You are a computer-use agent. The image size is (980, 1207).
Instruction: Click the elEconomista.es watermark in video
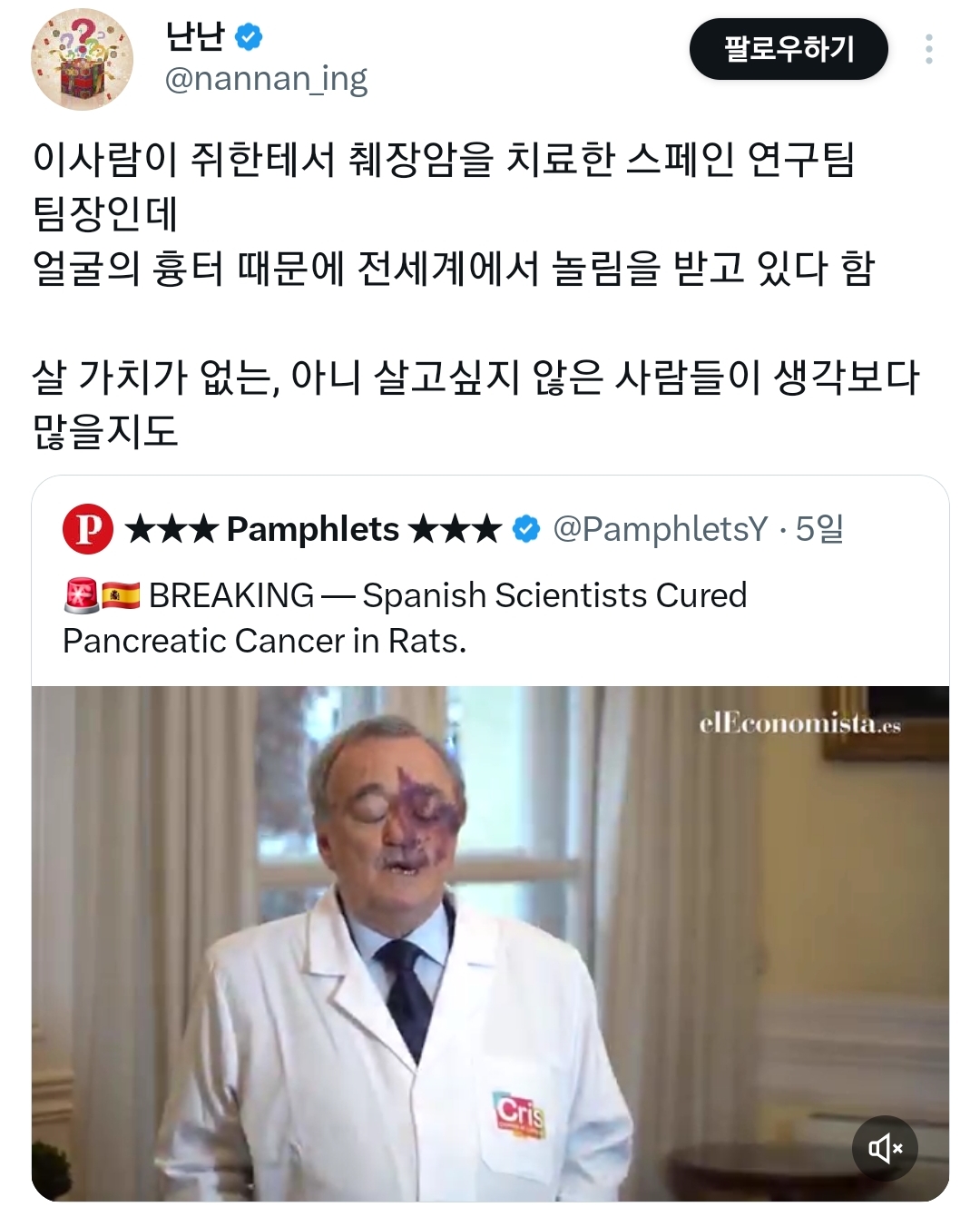(x=800, y=723)
